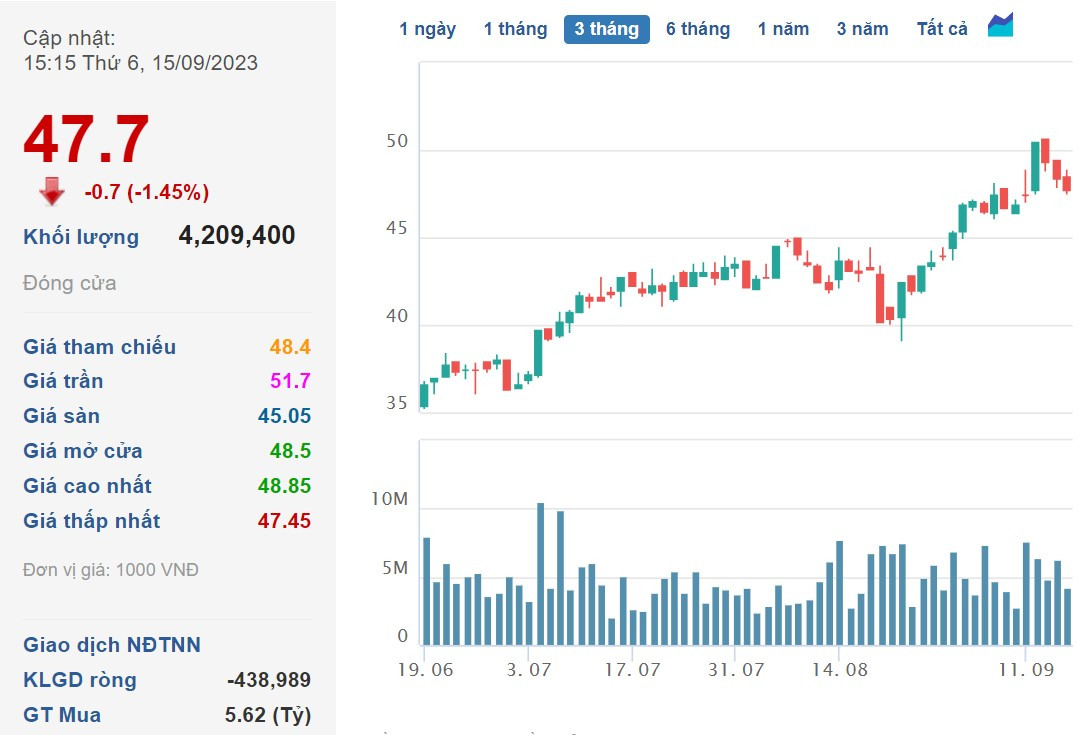The height and width of the screenshot is (735, 1078).
Task: Choose the "3 năm" time range
Action: pos(862,29)
